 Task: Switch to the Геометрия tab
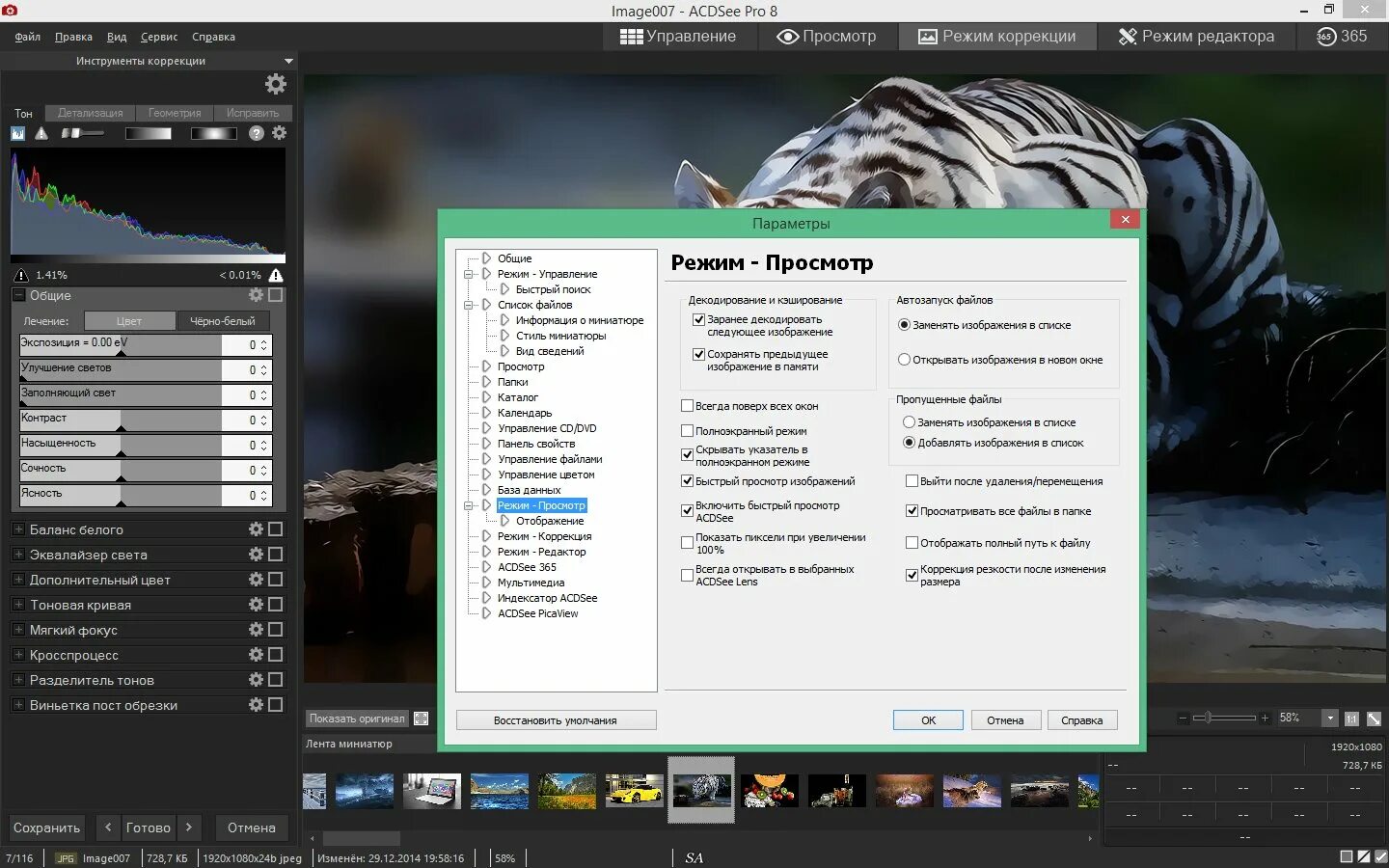point(175,113)
